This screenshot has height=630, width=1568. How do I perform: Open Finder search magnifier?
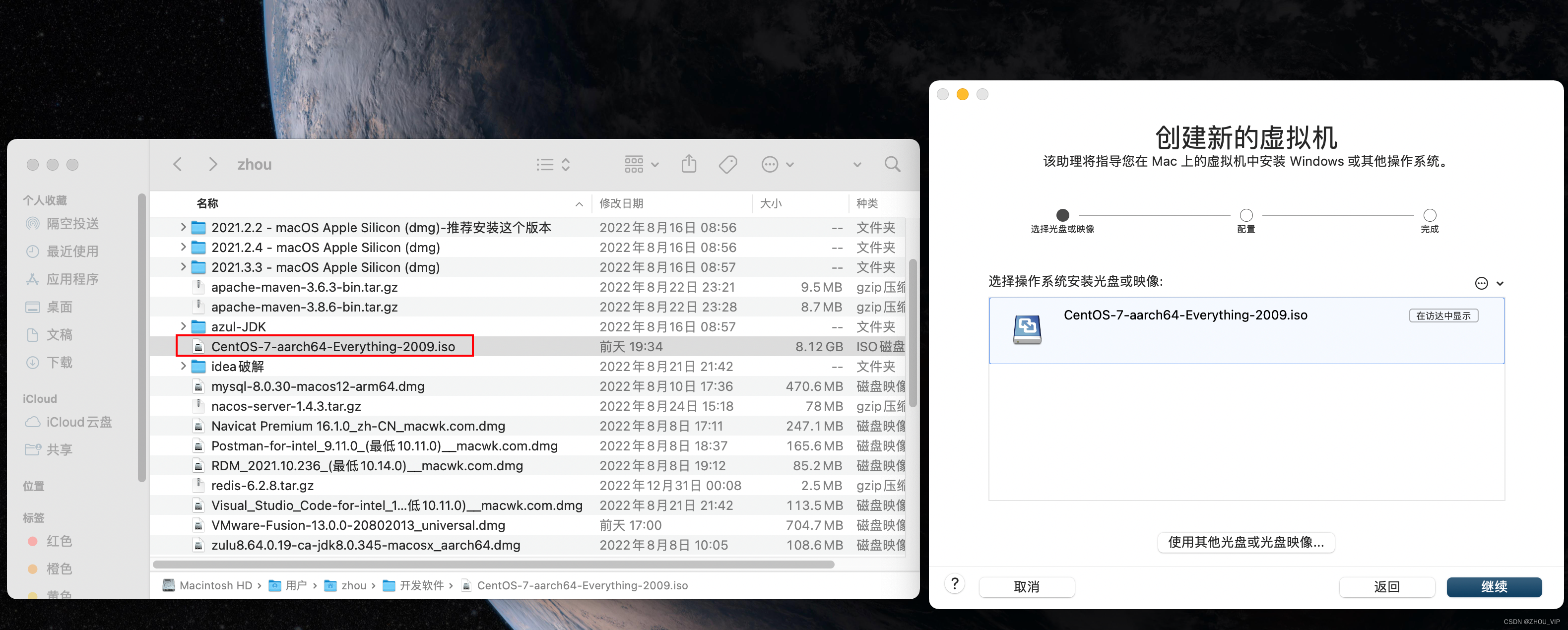click(x=892, y=164)
